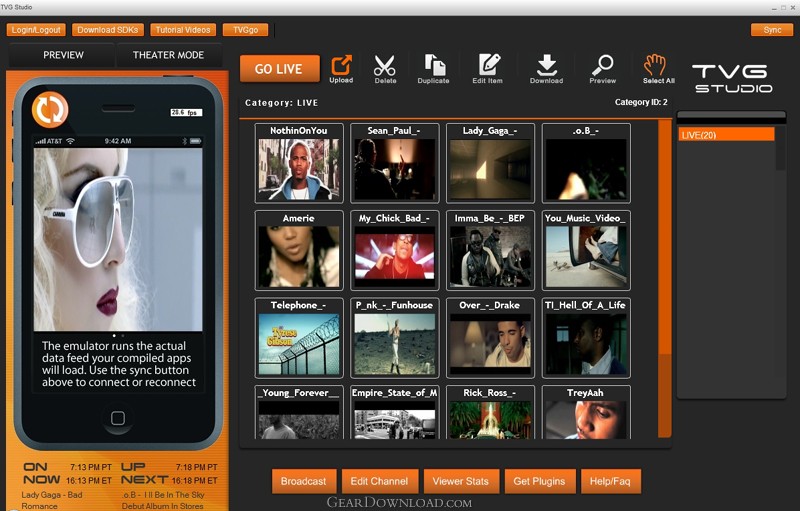Click the scissors Delete icon
Image resolution: width=800 pixels, height=511 pixels.
tap(385, 68)
